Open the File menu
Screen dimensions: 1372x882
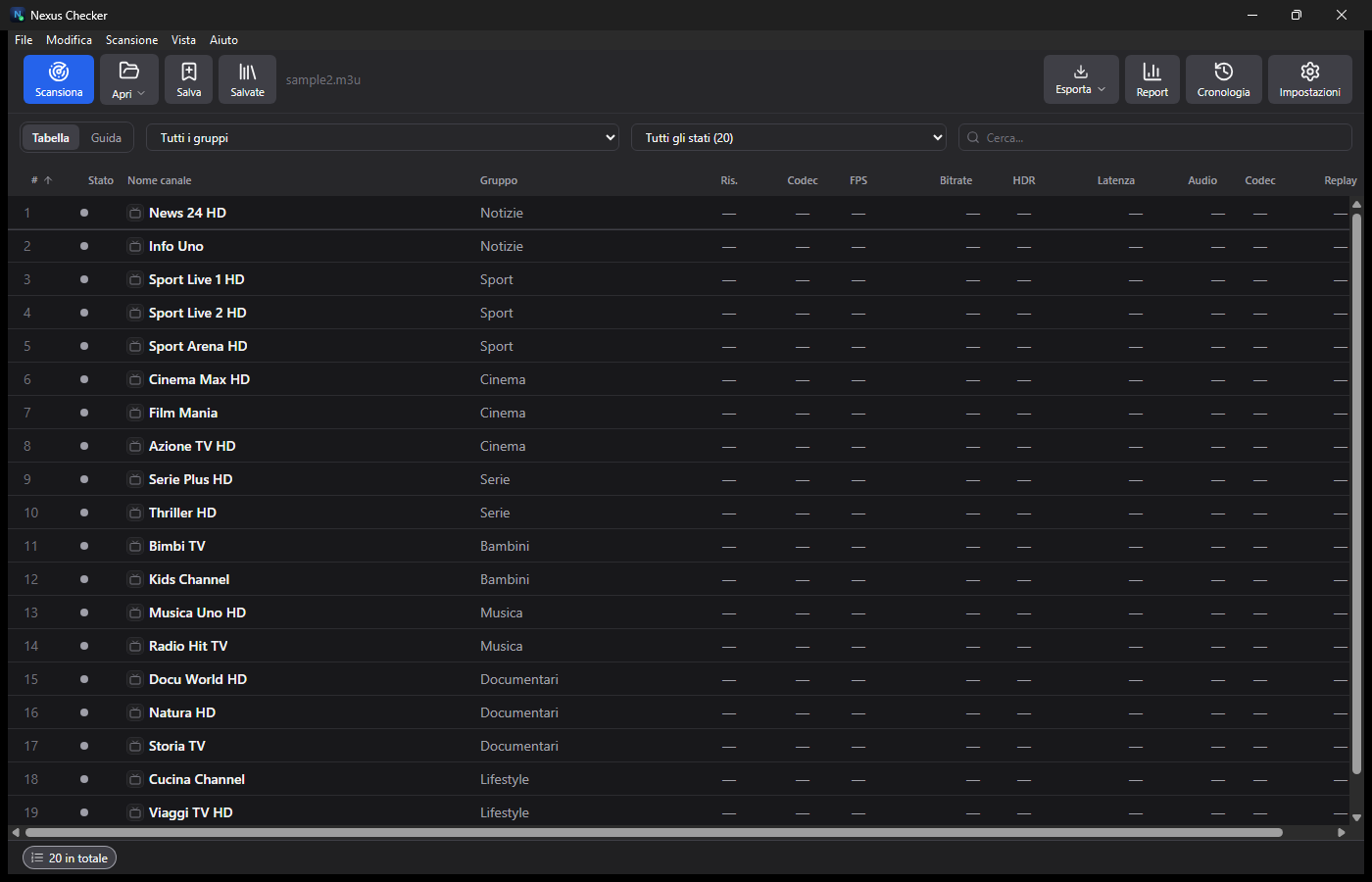24,40
